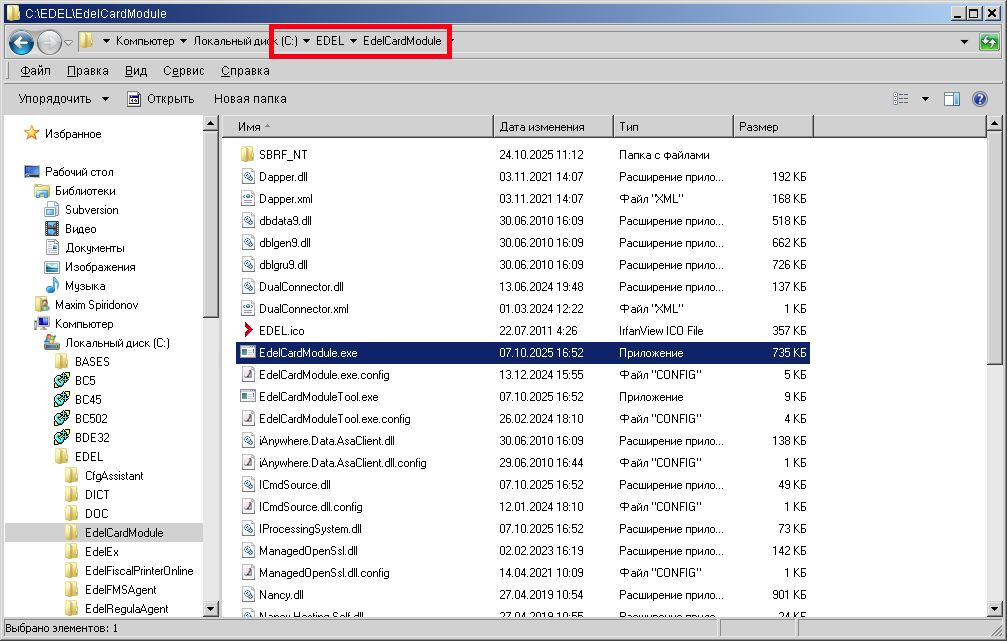
Task: Click the Открыть toolbar button
Action: point(160,99)
